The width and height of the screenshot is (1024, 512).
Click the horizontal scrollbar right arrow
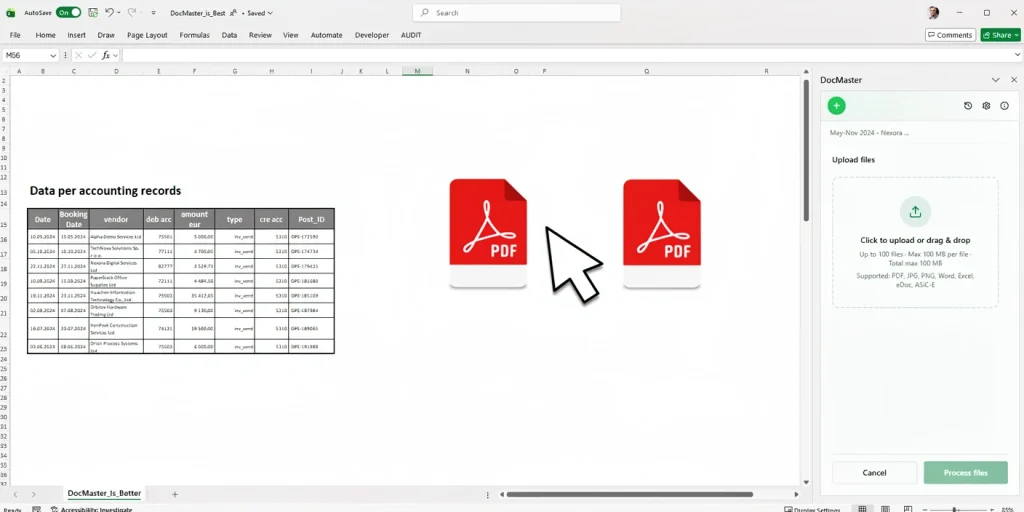click(796, 494)
